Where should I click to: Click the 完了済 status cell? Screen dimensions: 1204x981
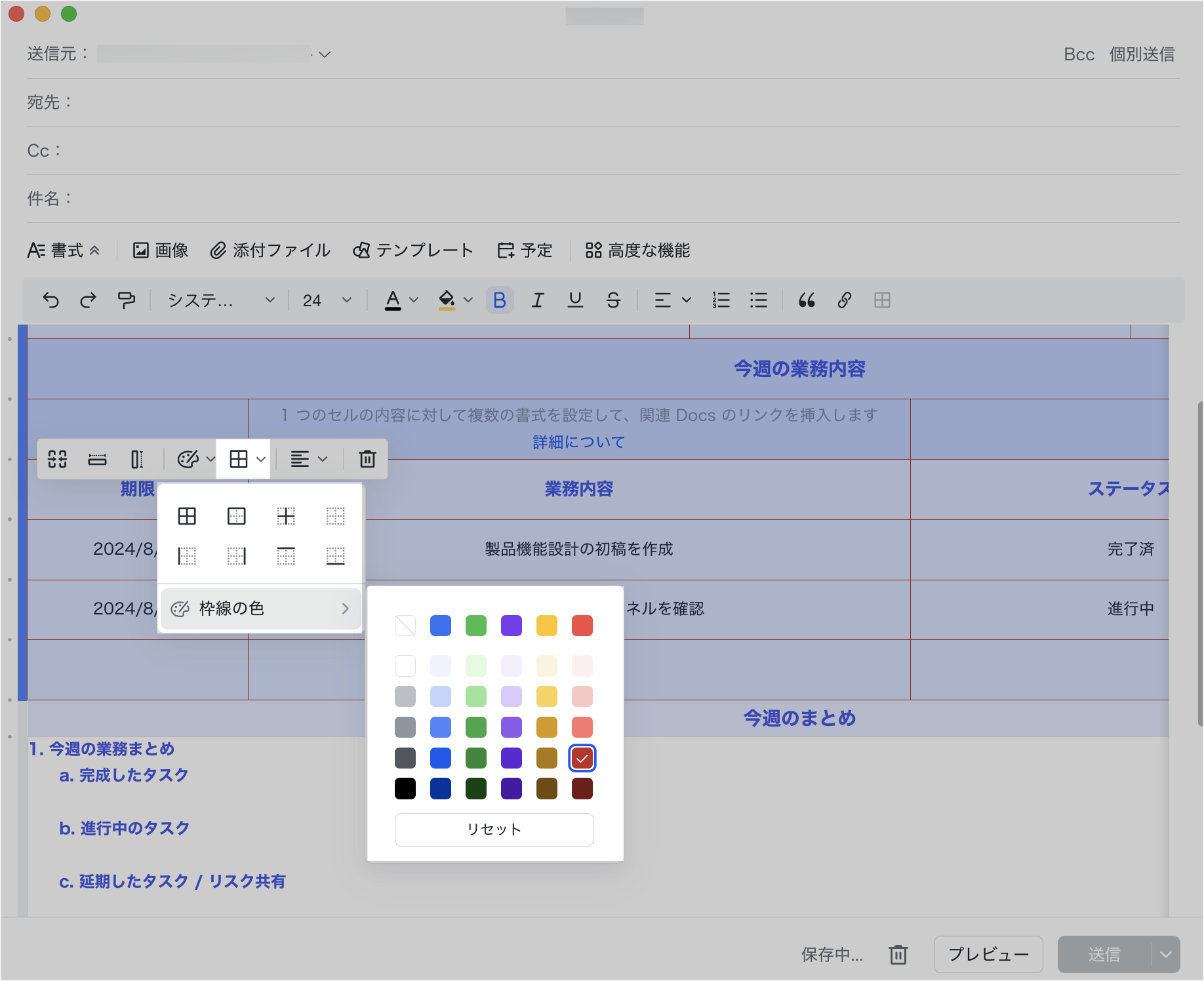pyautogui.click(x=1131, y=550)
